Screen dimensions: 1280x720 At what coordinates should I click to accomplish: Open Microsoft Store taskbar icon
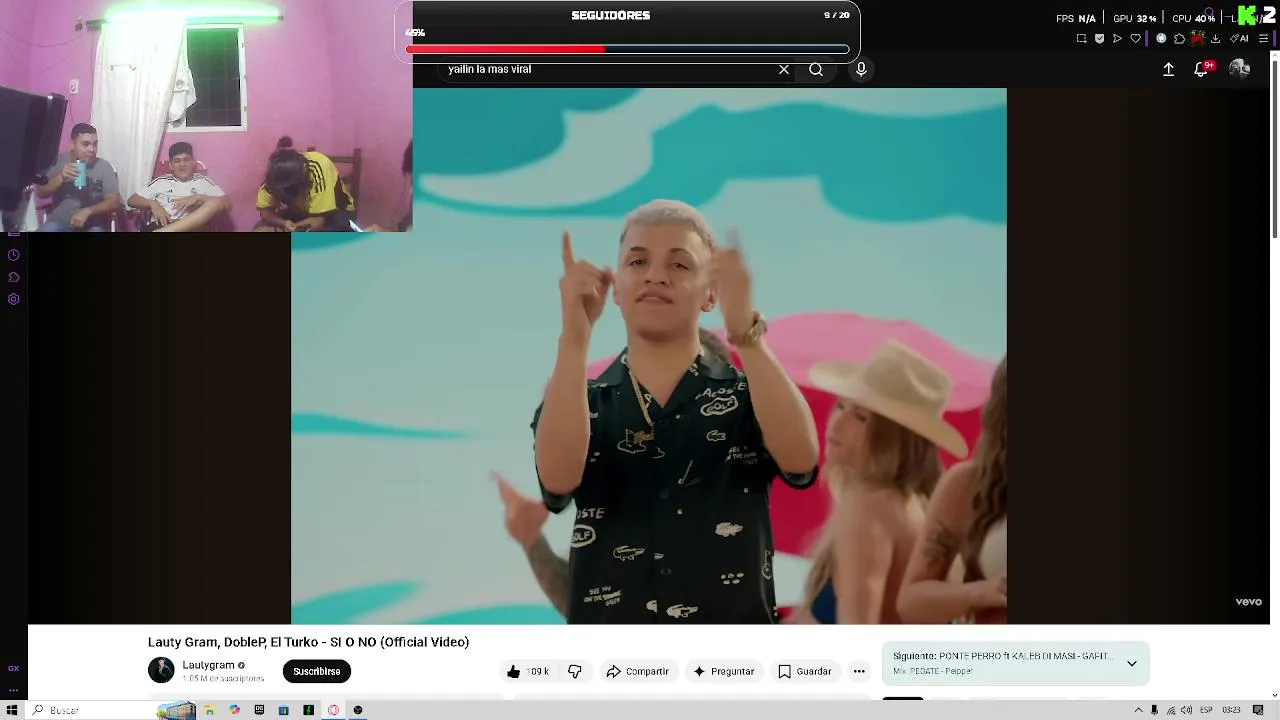284,710
